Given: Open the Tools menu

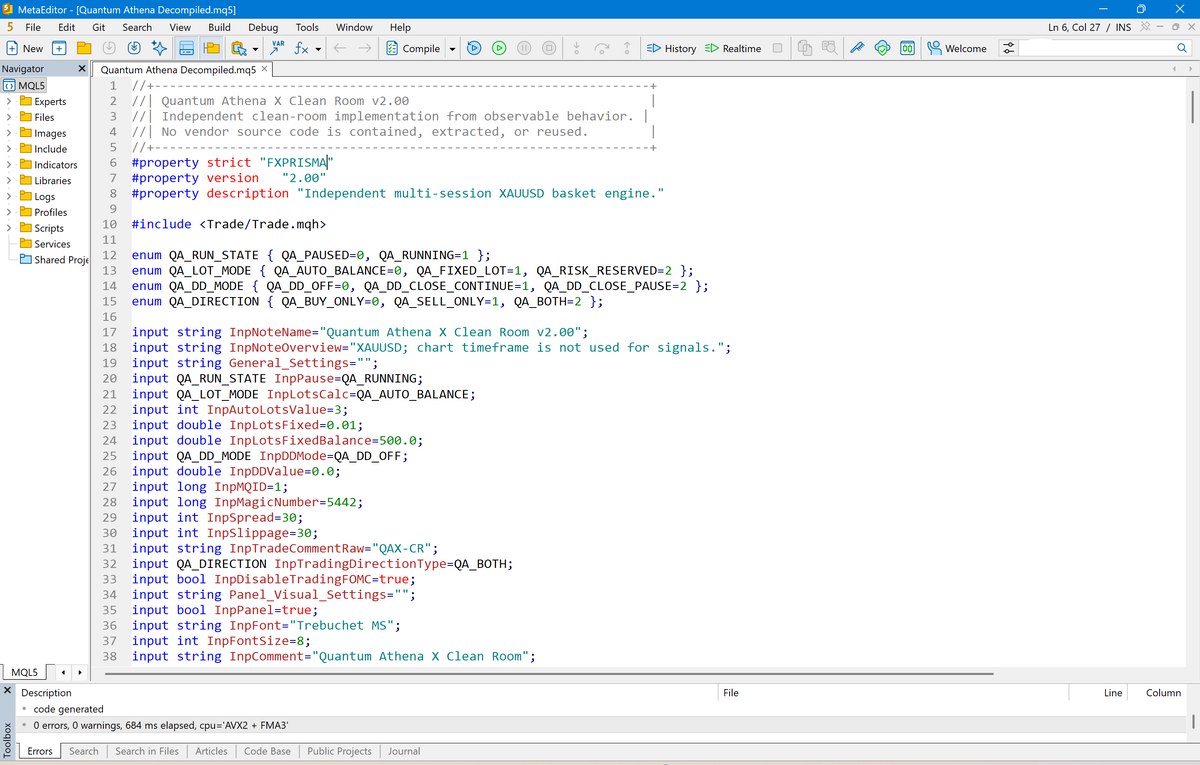Looking at the screenshot, I should 307,27.
